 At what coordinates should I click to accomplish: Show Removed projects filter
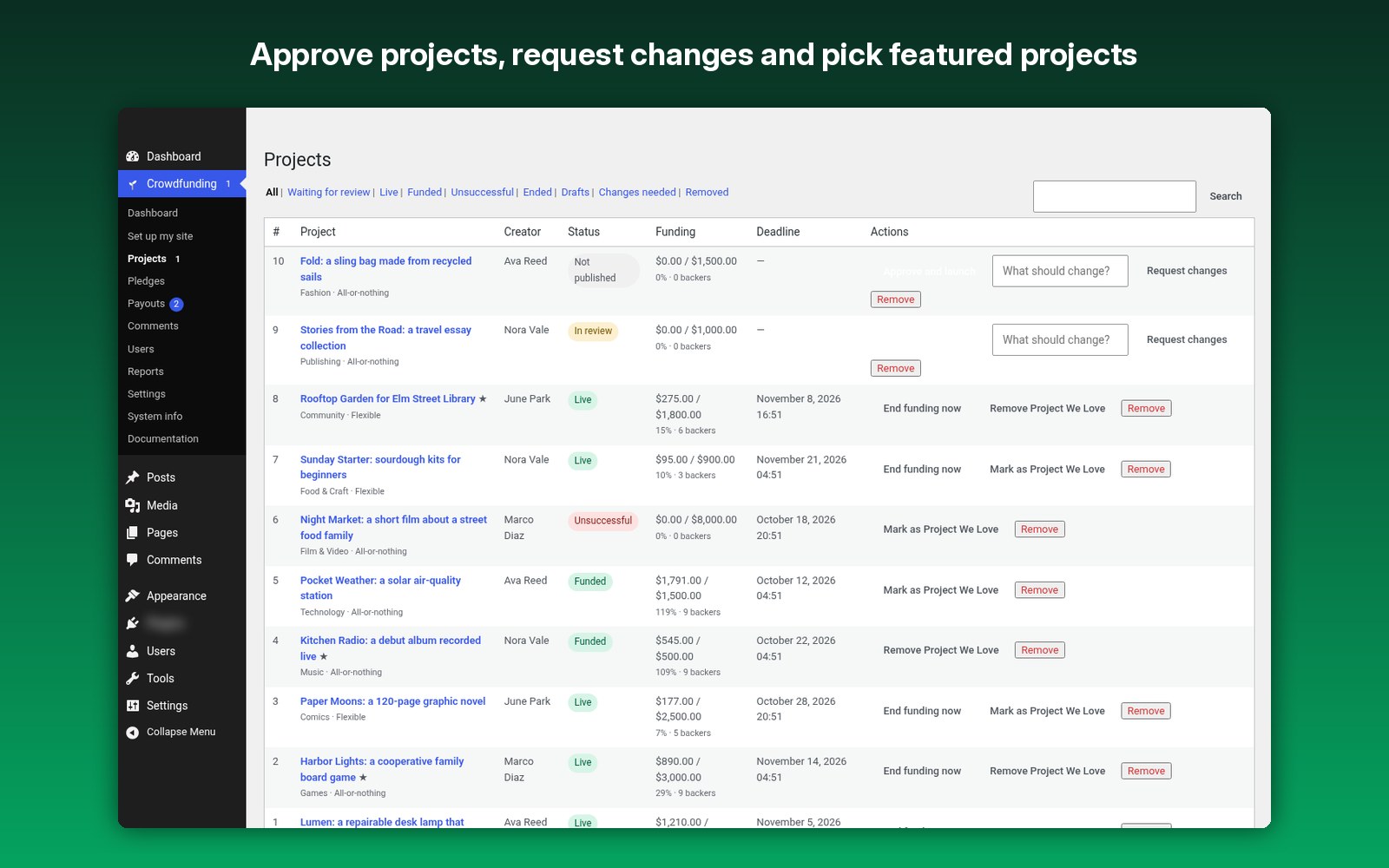click(707, 193)
